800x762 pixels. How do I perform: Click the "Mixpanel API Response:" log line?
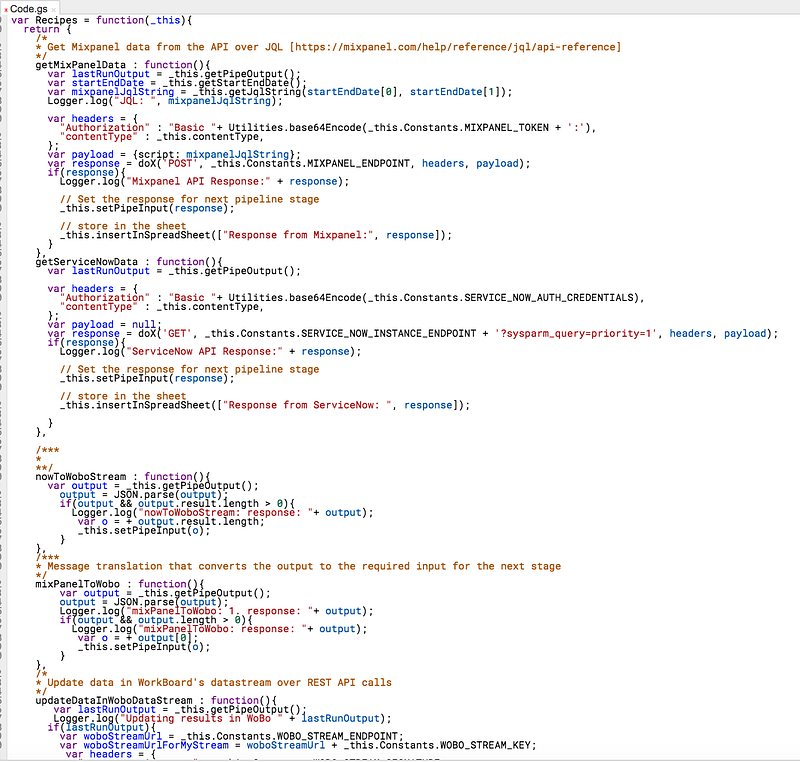[205, 182]
